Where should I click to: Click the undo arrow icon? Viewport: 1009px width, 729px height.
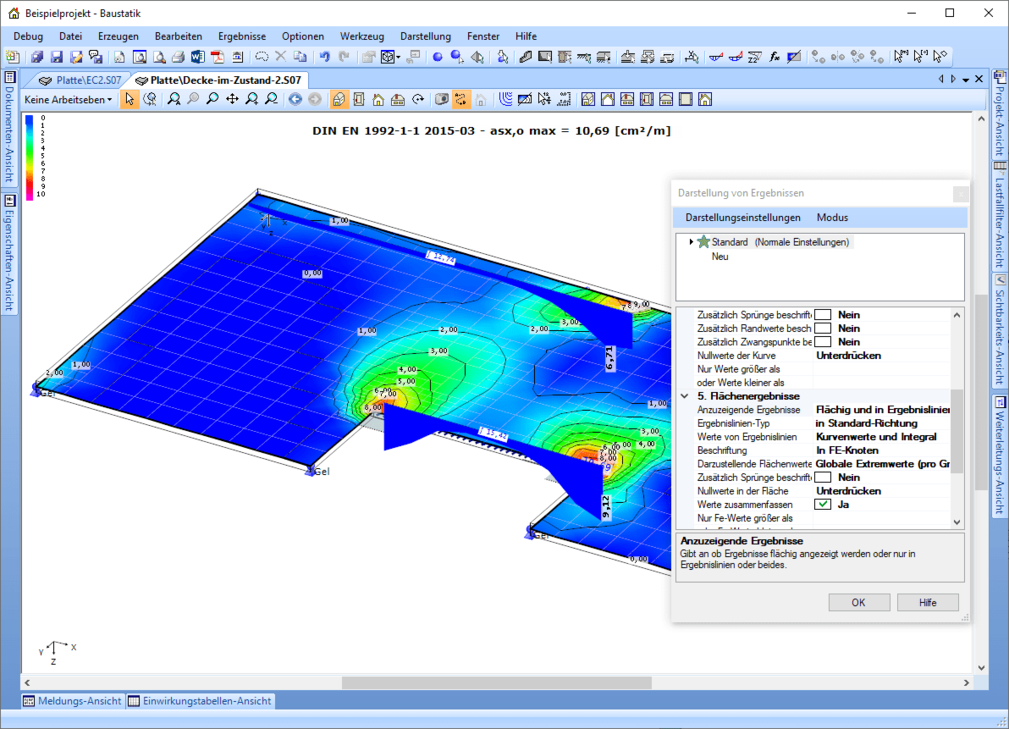coord(325,57)
